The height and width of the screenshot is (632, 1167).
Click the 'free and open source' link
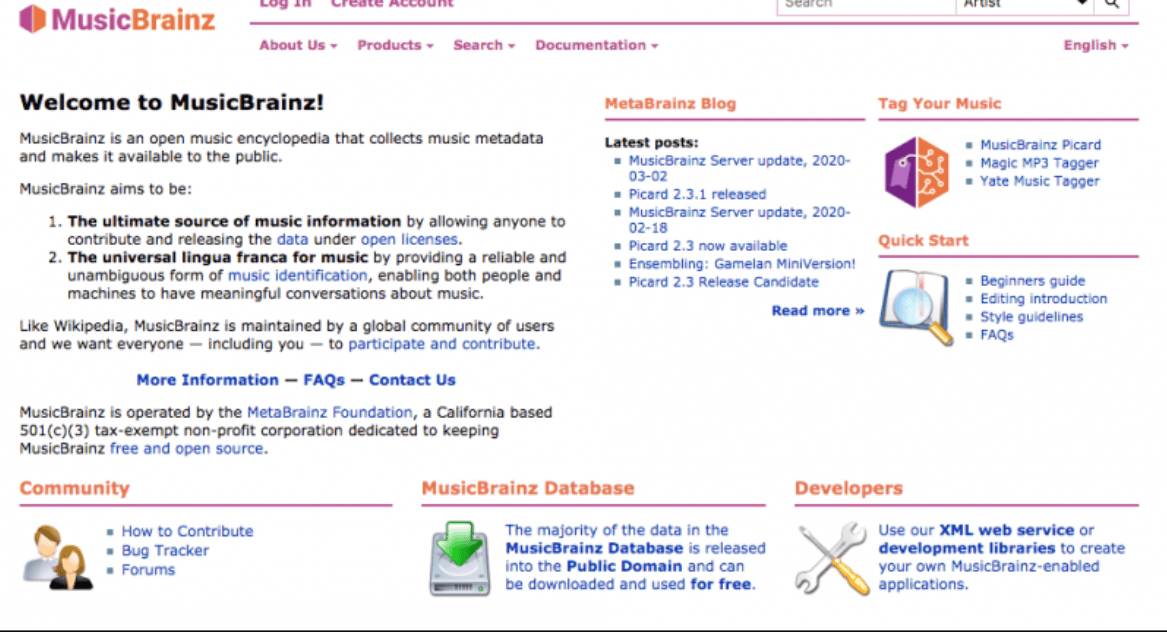[x=187, y=448]
